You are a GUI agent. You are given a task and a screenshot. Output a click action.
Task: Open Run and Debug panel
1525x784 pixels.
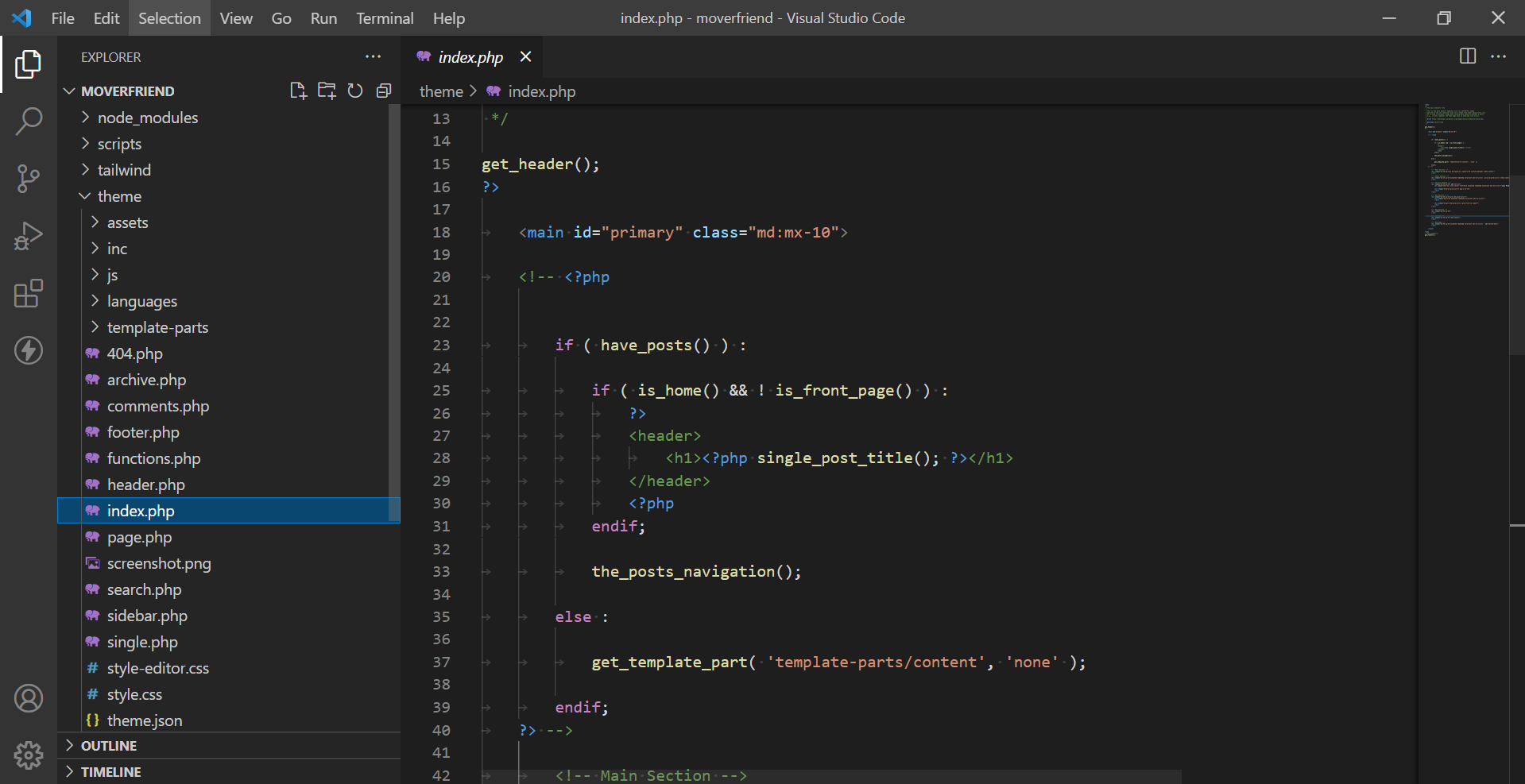(x=29, y=235)
